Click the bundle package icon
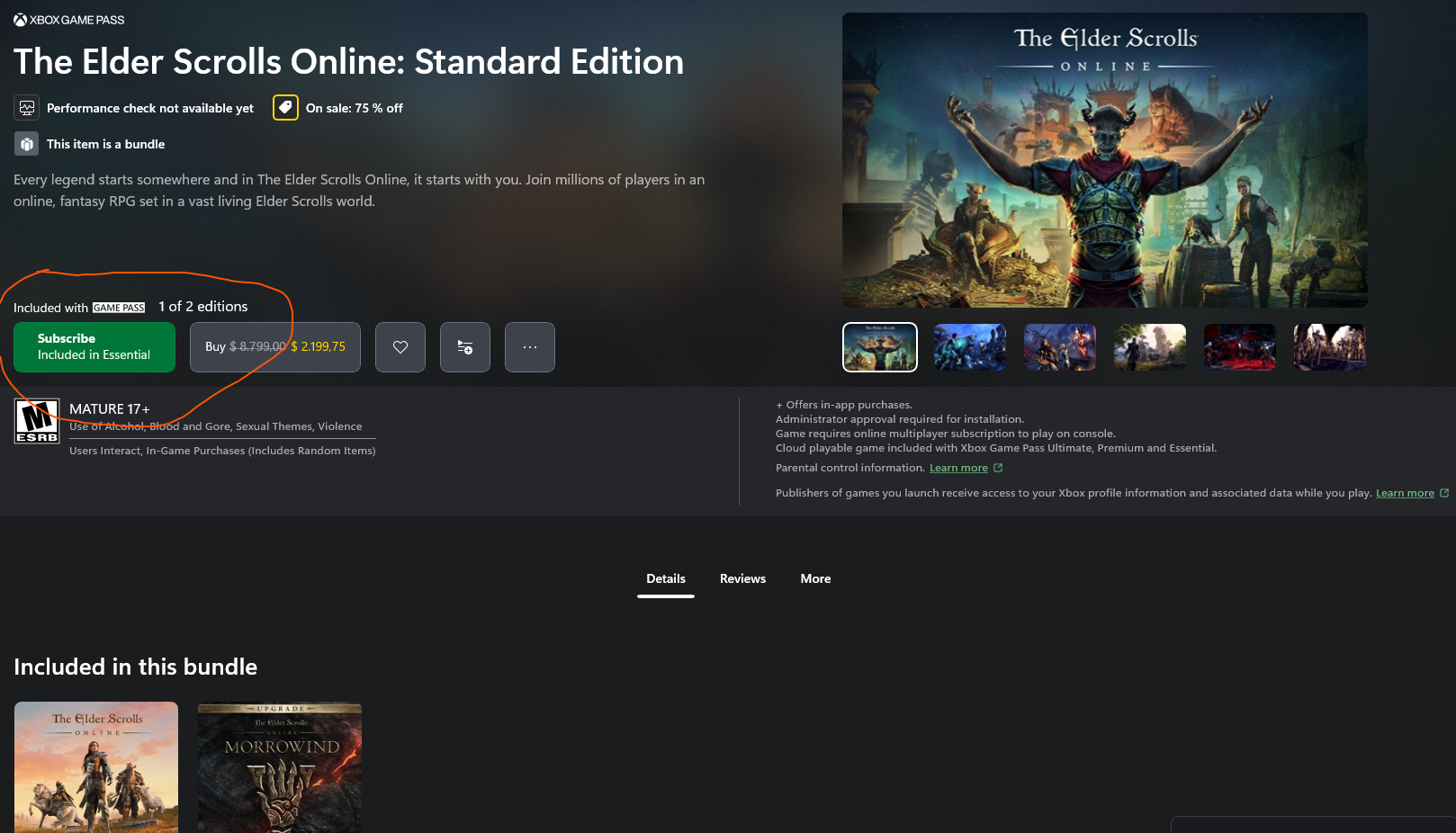This screenshot has height=833, width=1456. point(27,144)
